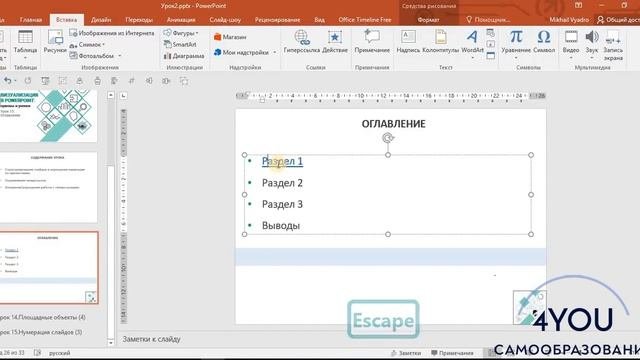Undo the last action
The width and height of the screenshot is (640, 360).
(x=7, y=81)
